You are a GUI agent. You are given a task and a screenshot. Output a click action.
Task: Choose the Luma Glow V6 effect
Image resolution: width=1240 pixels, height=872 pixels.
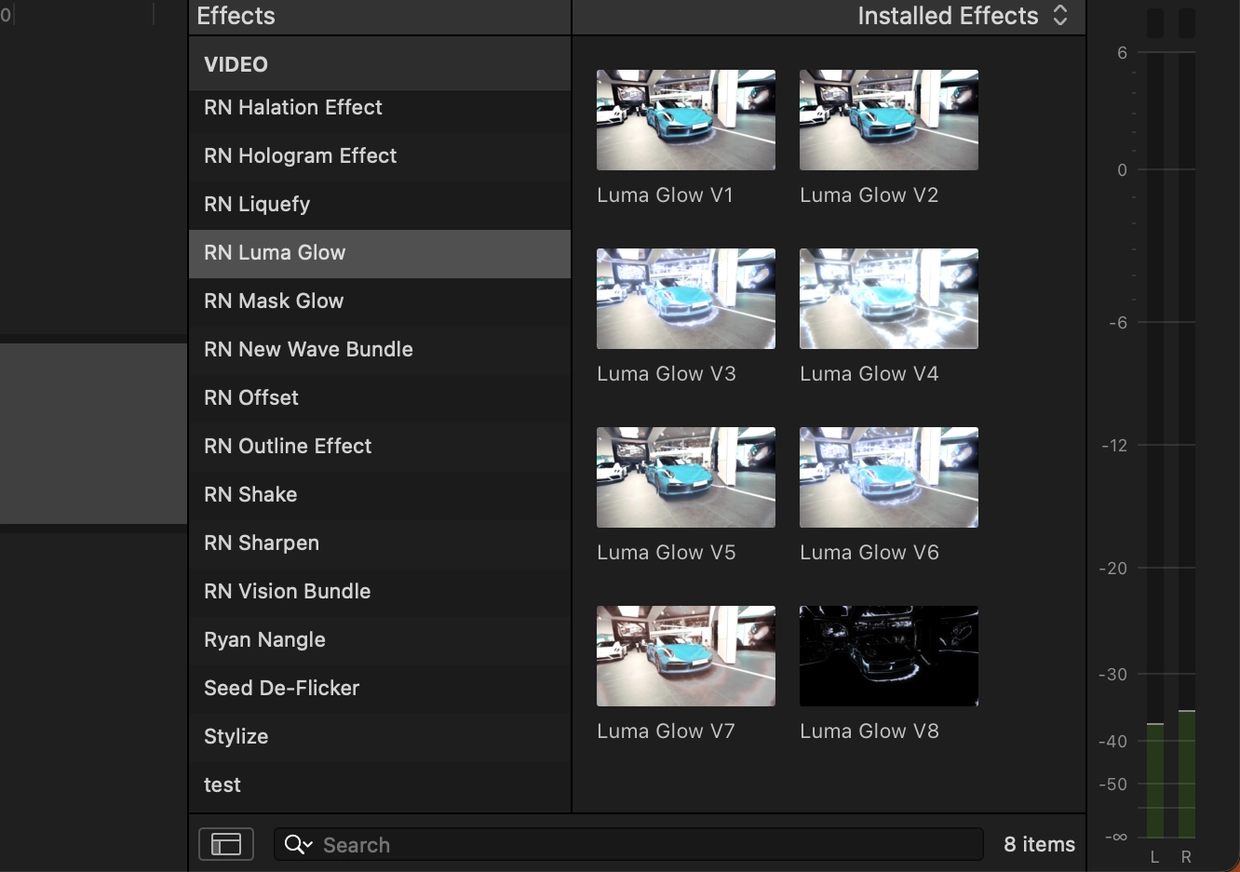(x=888, y=477)
